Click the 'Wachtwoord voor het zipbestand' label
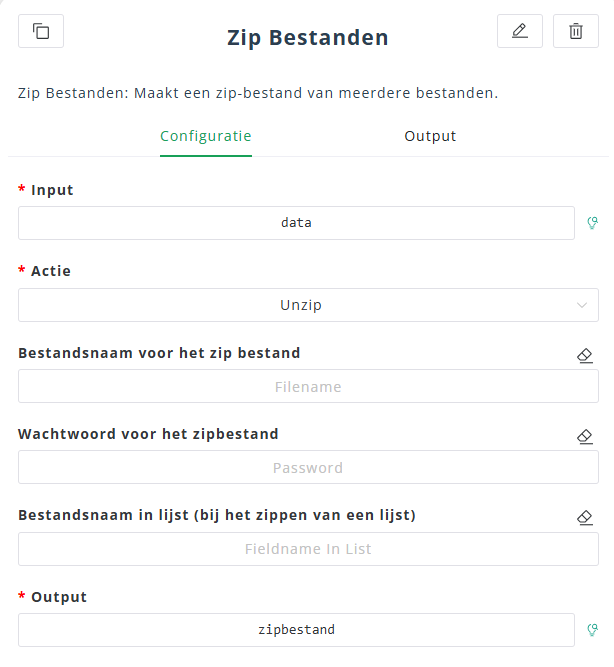 (x=148, y=434)
